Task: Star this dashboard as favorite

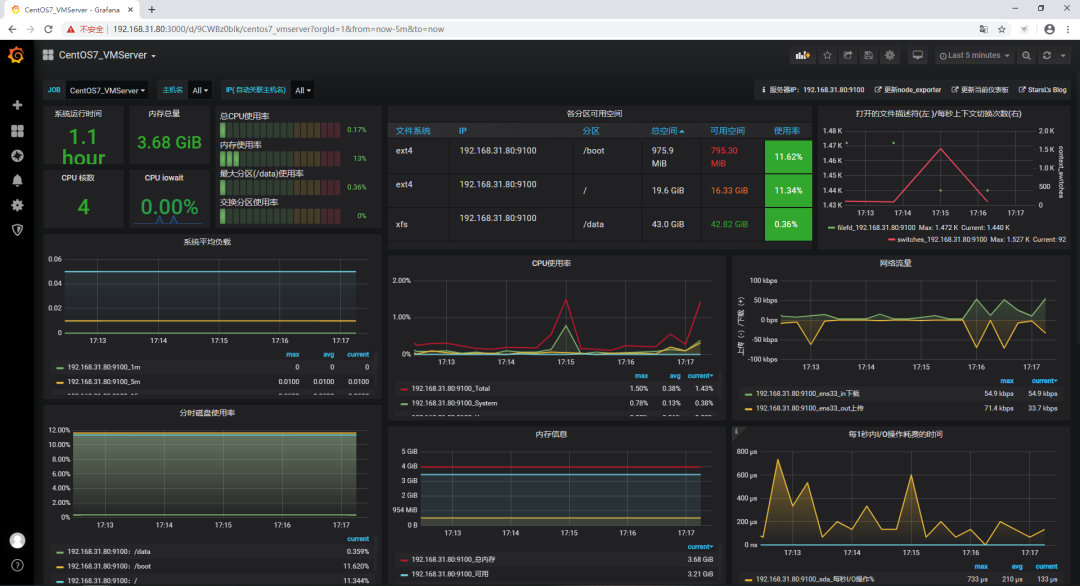Action: [x=827, y=55]
